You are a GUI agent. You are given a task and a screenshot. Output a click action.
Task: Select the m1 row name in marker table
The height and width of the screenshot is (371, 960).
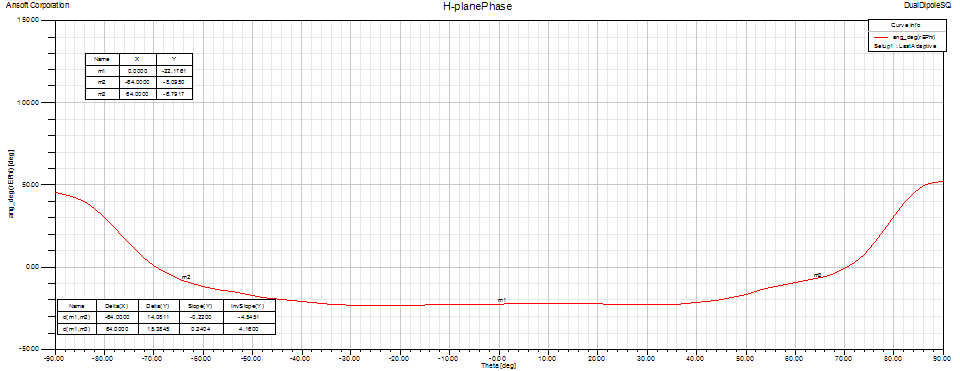click(x=102, y=71)
